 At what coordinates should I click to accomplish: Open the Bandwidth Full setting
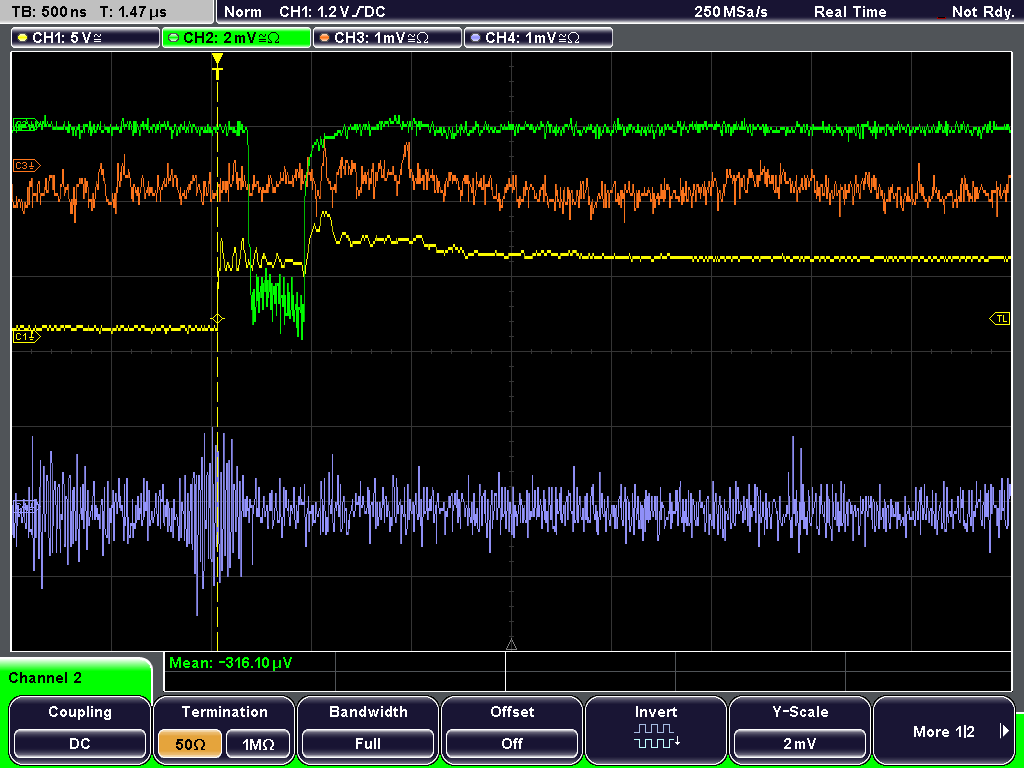[x=368, y=729]
